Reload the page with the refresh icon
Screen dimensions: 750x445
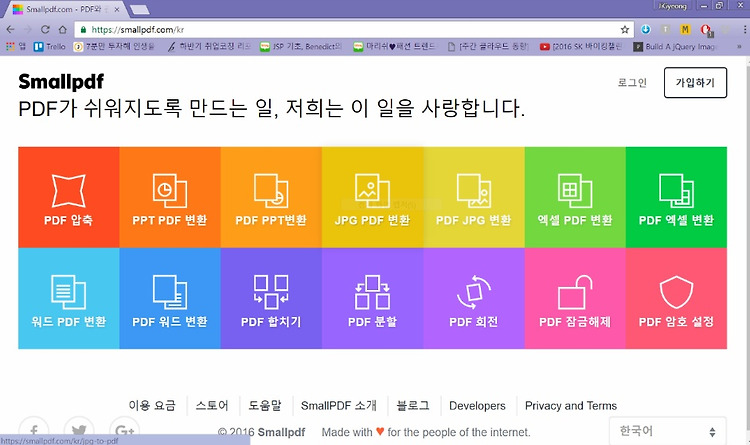coord(45,30)
